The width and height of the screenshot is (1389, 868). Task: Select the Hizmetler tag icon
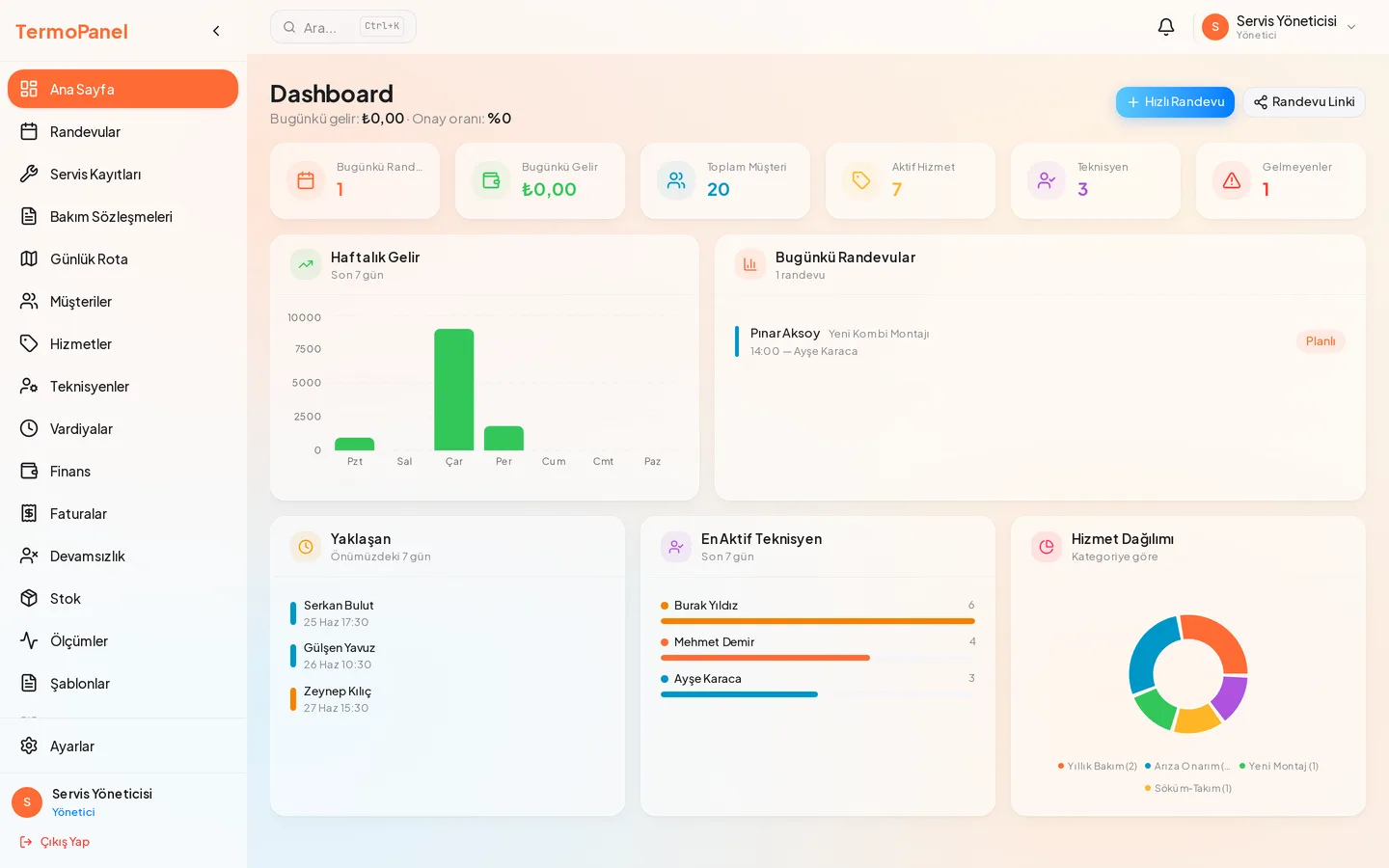[x=29, y=343]
